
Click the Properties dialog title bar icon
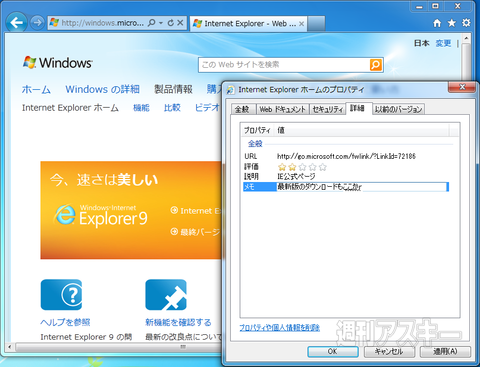tap(230, 90)
